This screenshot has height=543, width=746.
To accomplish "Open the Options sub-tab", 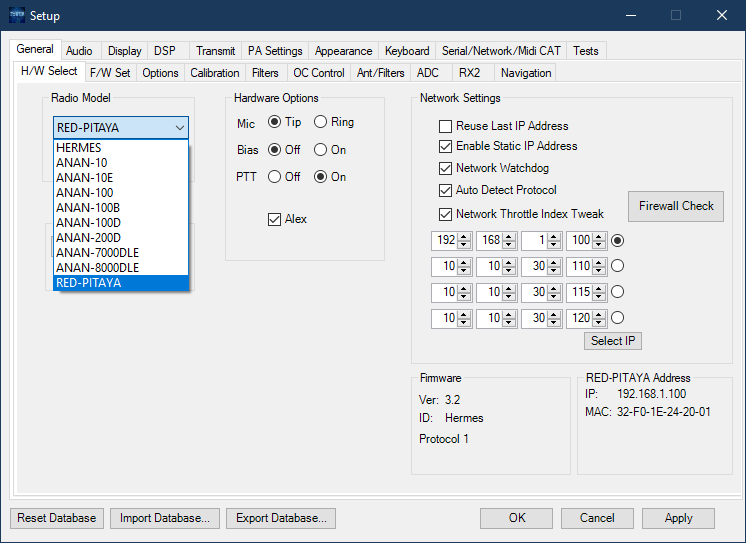I will point(160,73).
